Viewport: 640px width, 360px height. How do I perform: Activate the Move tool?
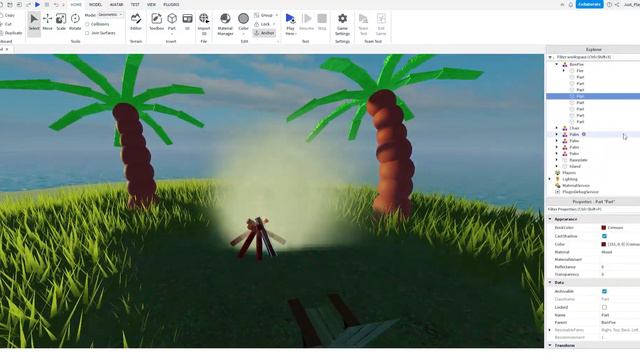click(x=47, y=22)
